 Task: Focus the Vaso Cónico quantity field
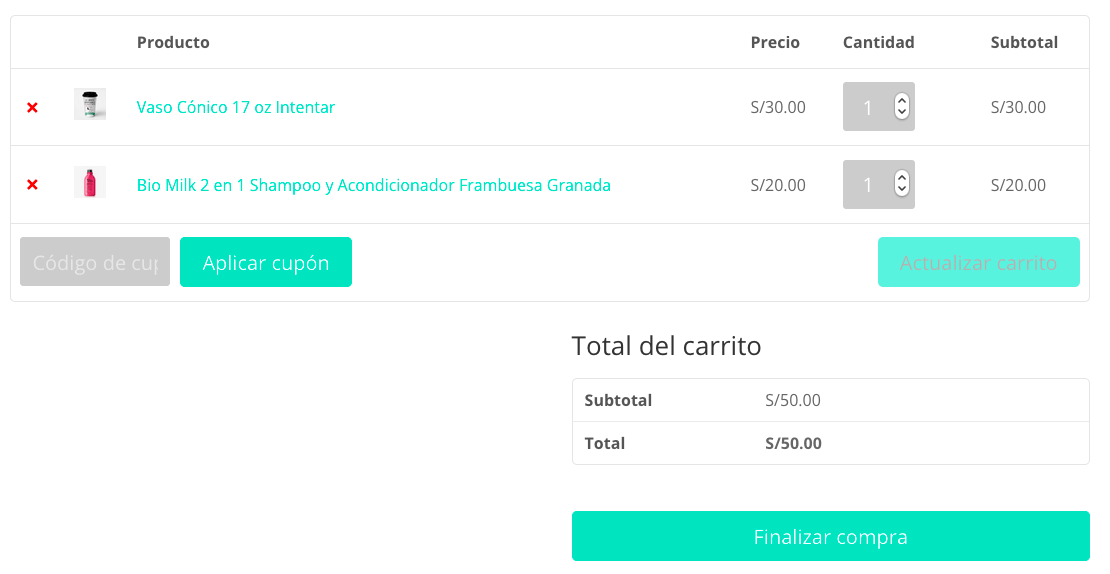pos(869,107)
